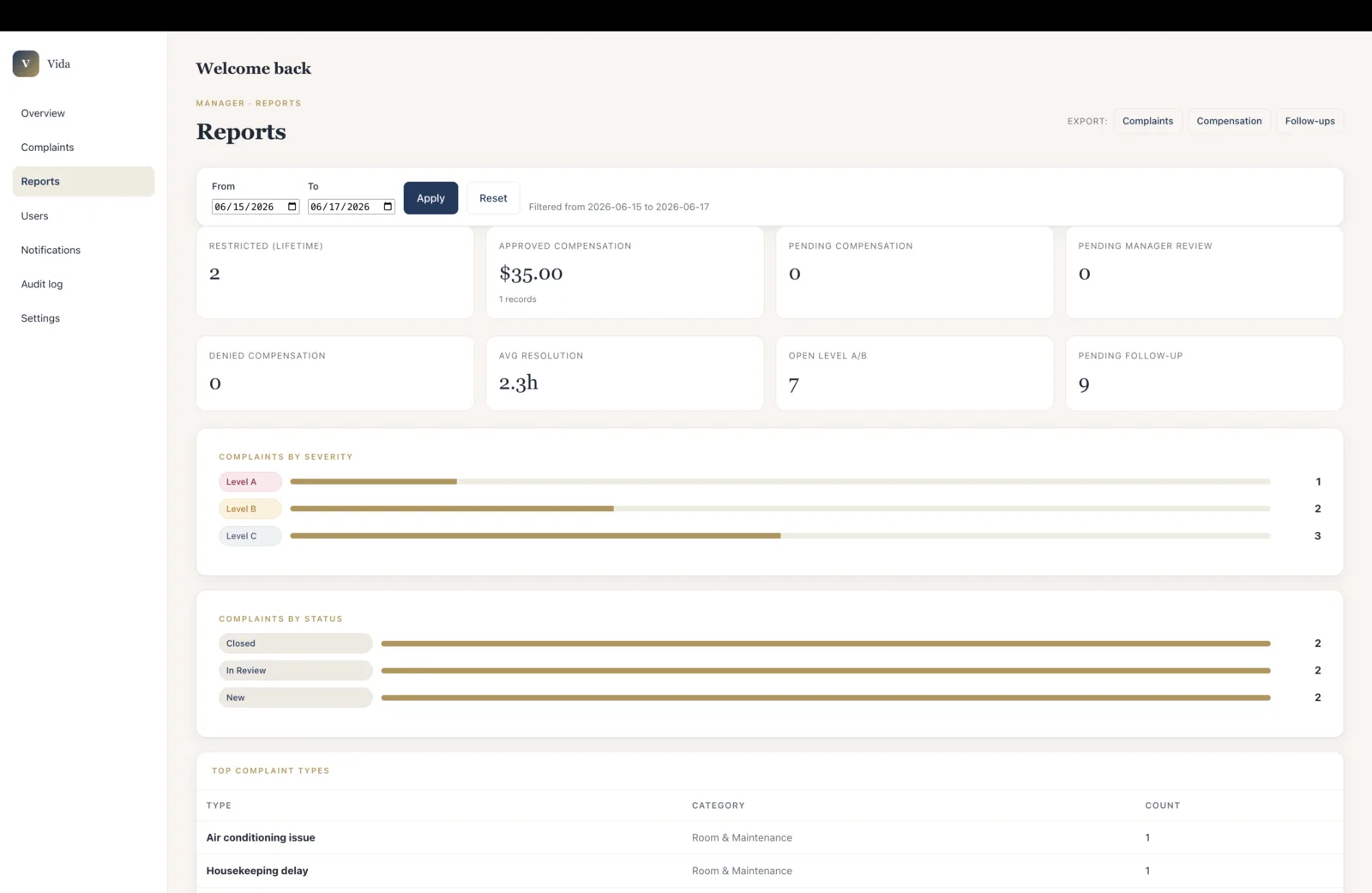Click the Level C severity bar
This screenshot has height=893, width=1372.
coord(780,536)
